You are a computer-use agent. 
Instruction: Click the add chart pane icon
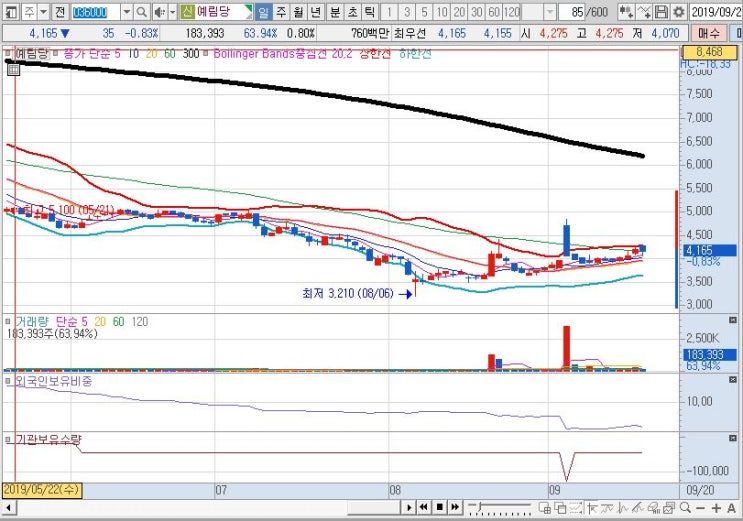pyautogui.click(x=545, y=508)
